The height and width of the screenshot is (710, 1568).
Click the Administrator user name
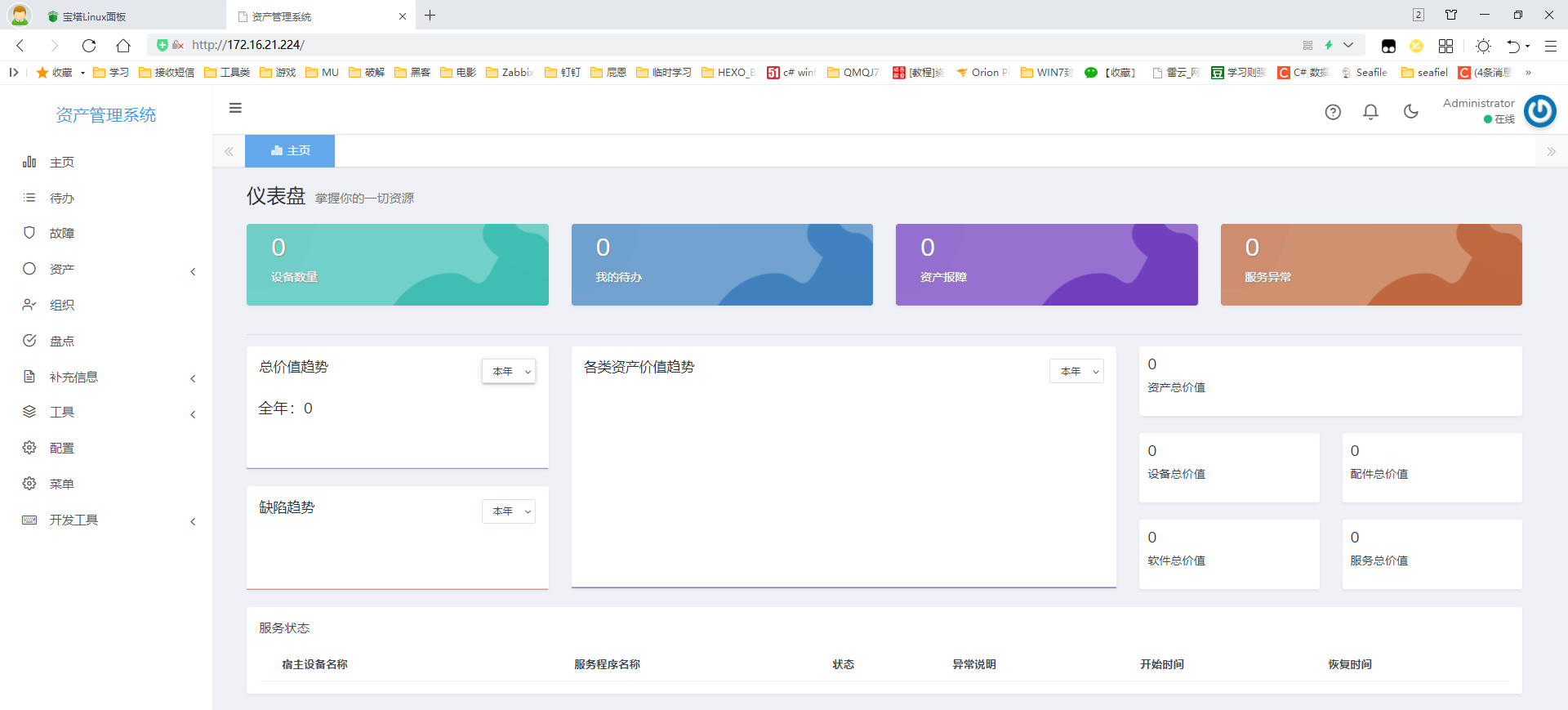(1478, 103)
